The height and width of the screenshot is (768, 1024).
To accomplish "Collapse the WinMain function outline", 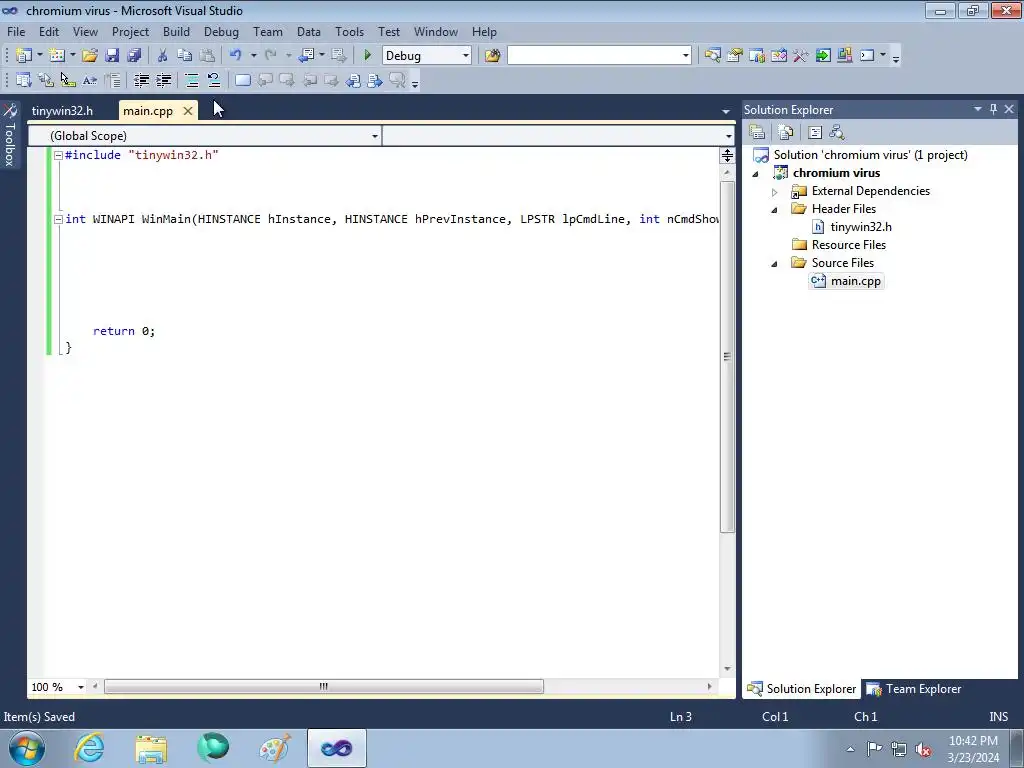I will (58, 219).
